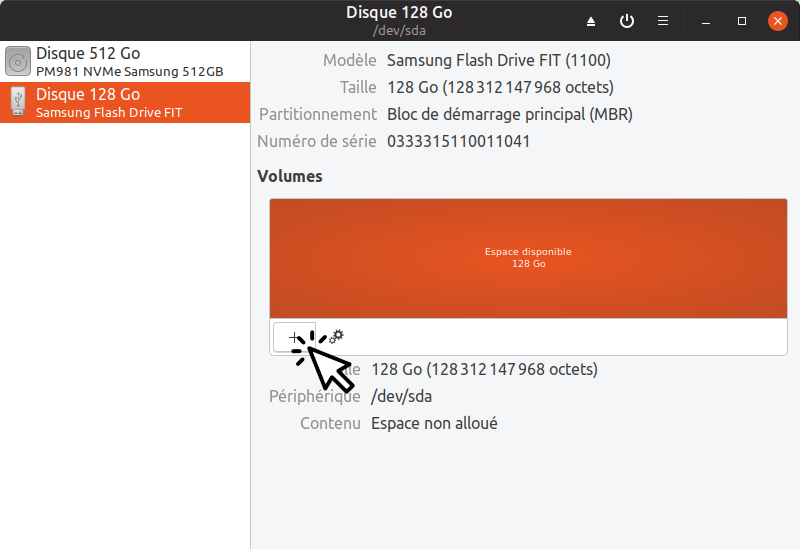Close the Disks window
Image resolution: width=800 pixels, height=549 pixels.
pos(778,21)
